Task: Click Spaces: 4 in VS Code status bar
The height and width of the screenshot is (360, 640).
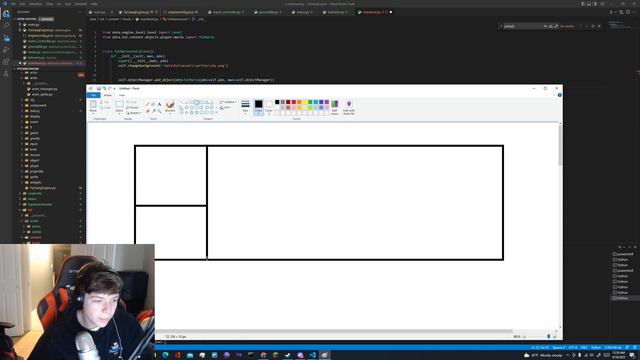Action: (559, 348)
